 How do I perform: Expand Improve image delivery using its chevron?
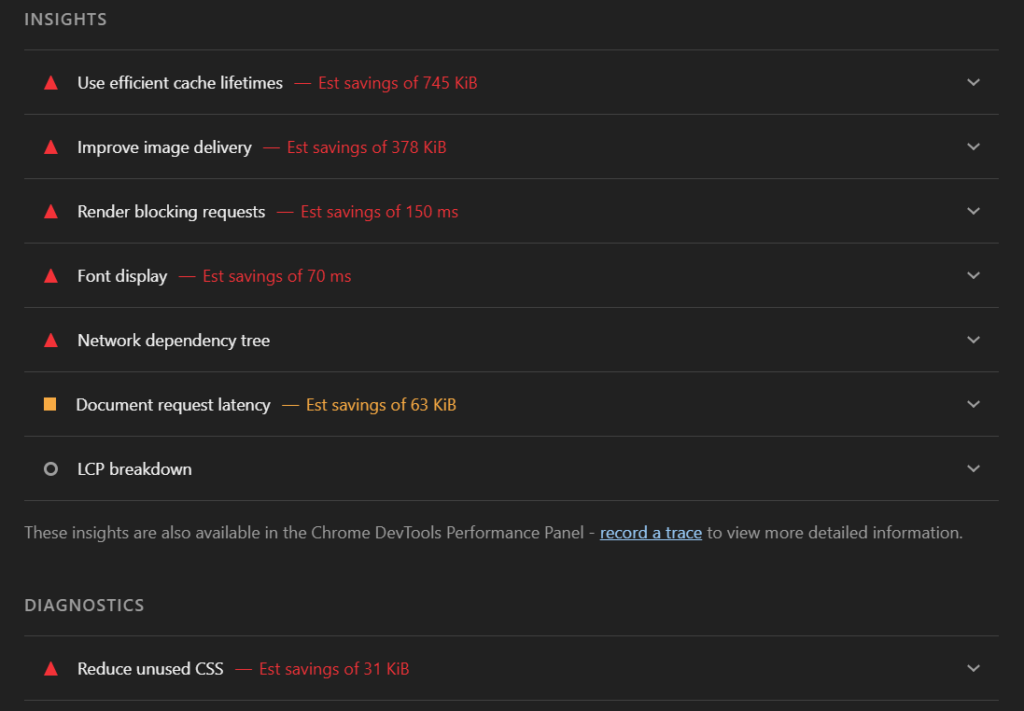click(x=974, y=147)
